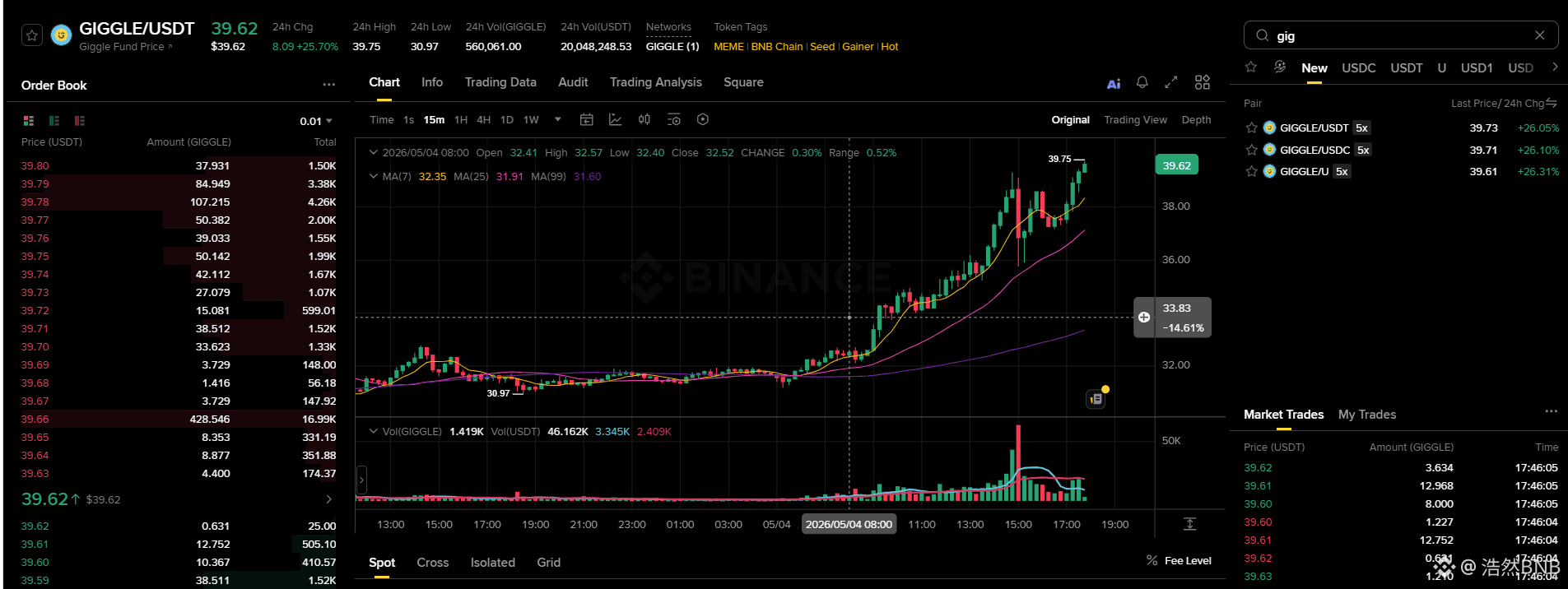
Task: Open calendar date picker on chart toolbar
Action: [587, 120]
